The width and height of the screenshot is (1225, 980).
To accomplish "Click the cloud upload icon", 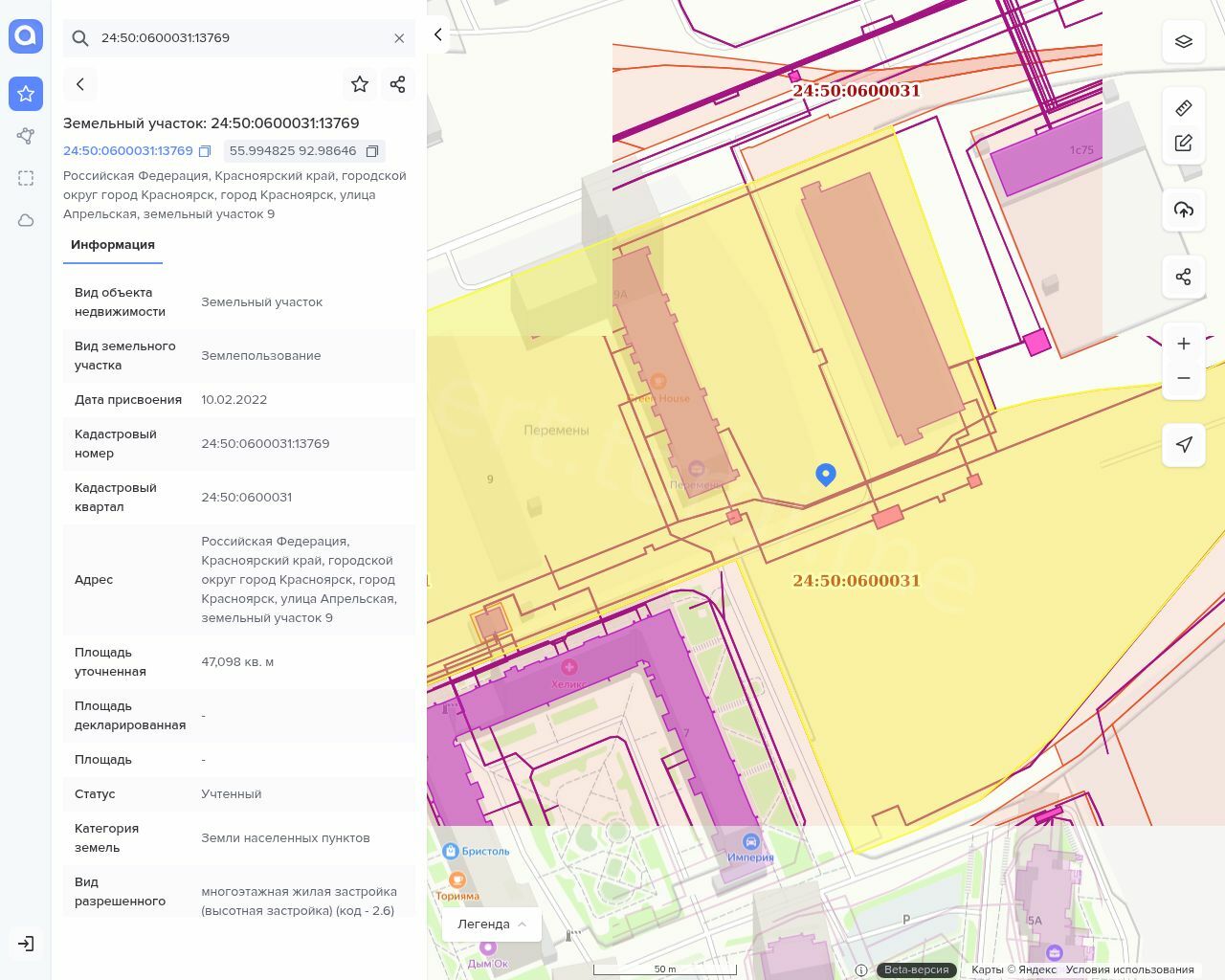I will point(1184,210).
